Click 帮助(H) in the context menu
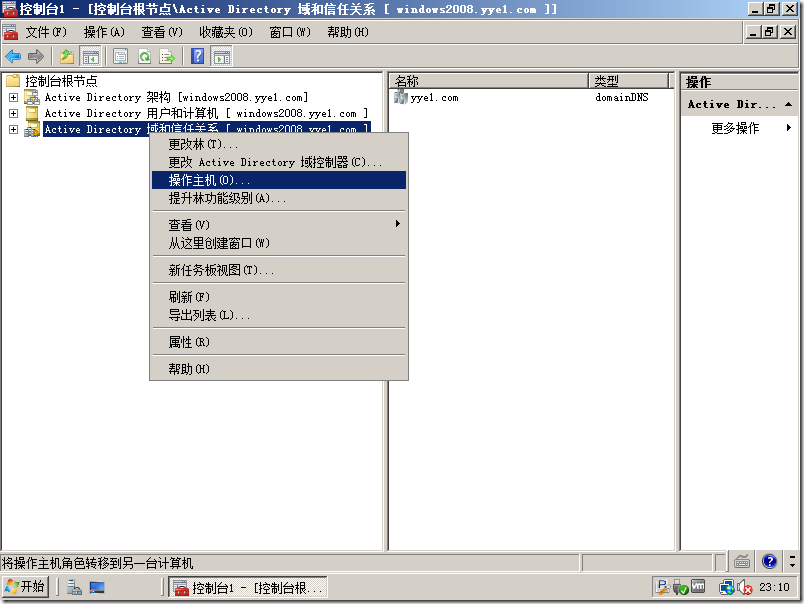Screen dimensions: 804x604 (x=279, y=369)
